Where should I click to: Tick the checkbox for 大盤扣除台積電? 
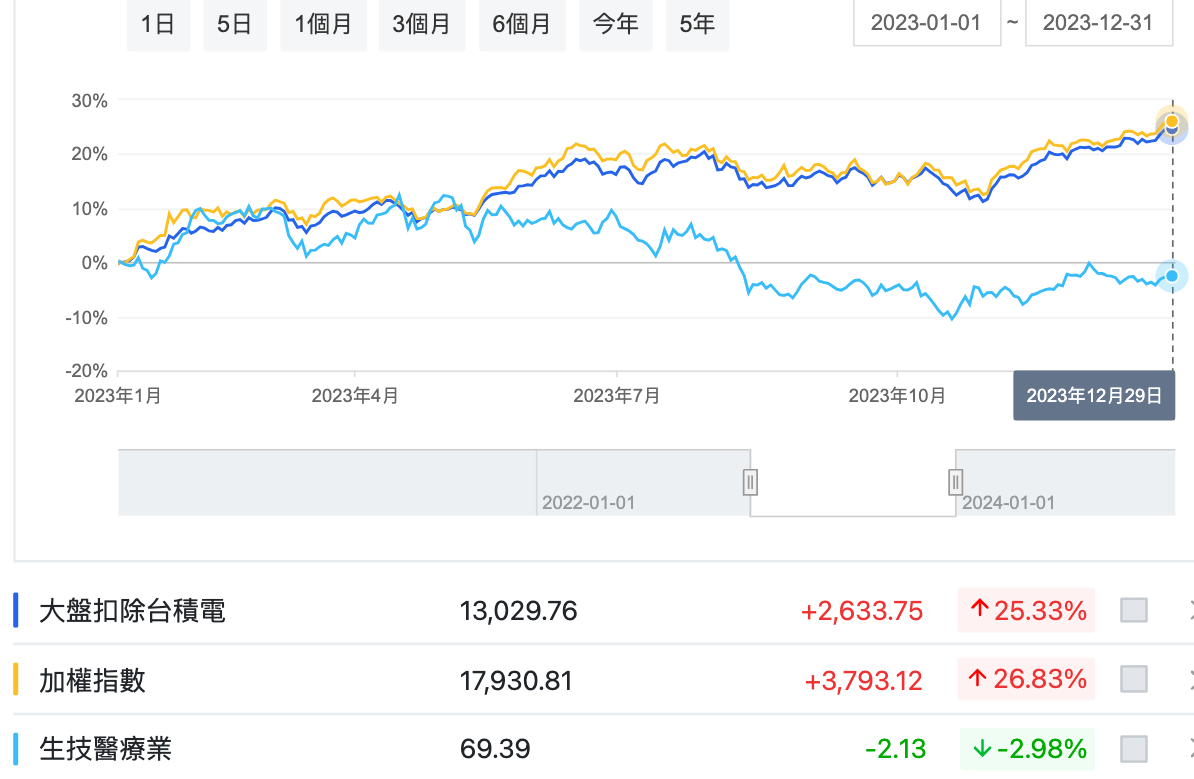[x=1134, y=610]
